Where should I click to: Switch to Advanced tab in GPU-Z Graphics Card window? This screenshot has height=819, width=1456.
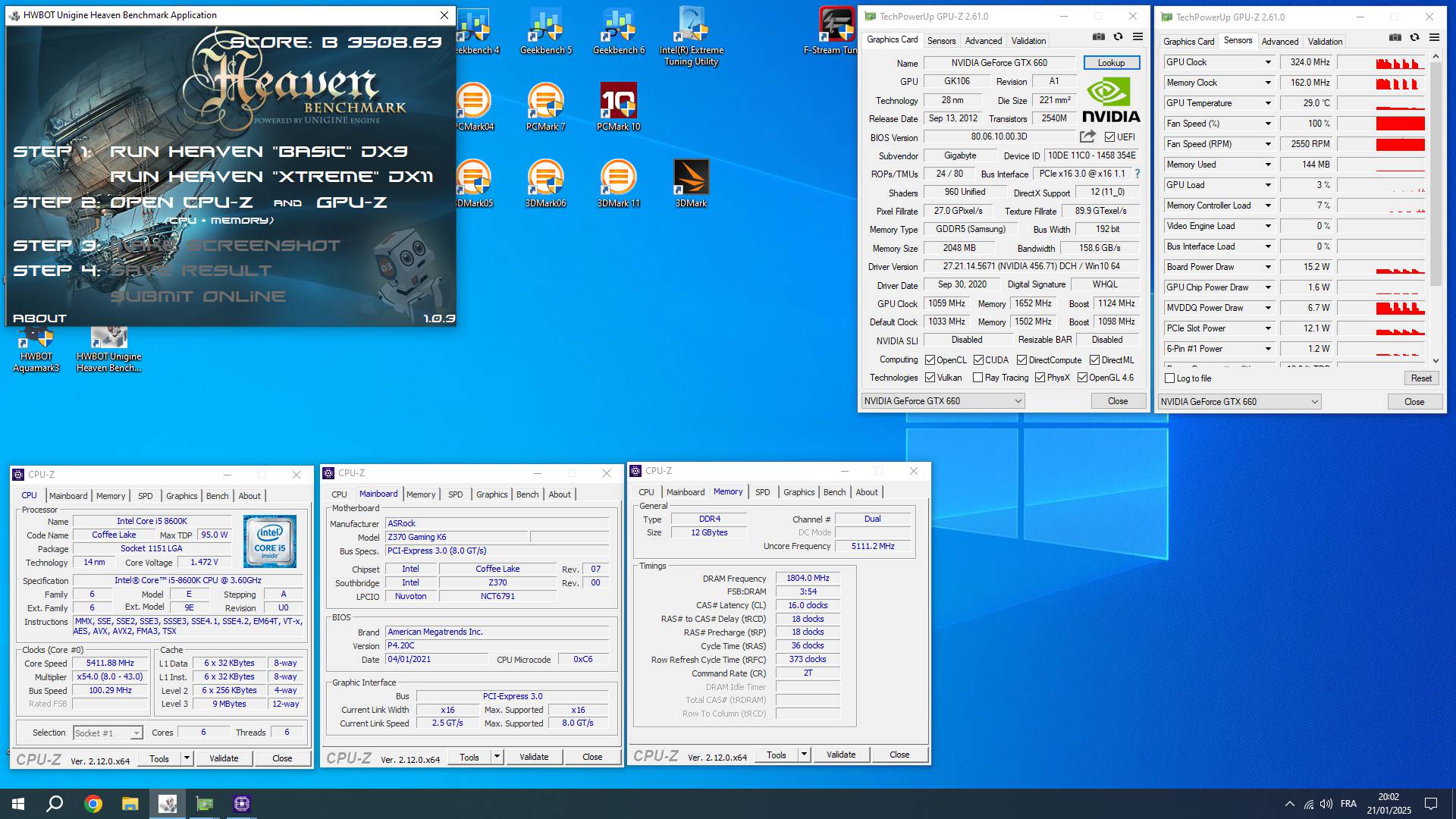[983, 41]
